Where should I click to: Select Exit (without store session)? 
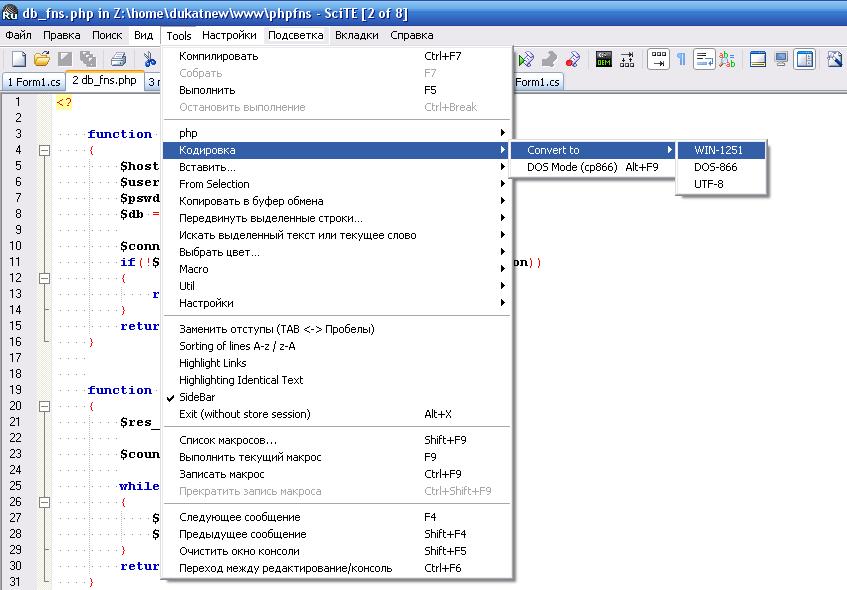pos(338,414)
